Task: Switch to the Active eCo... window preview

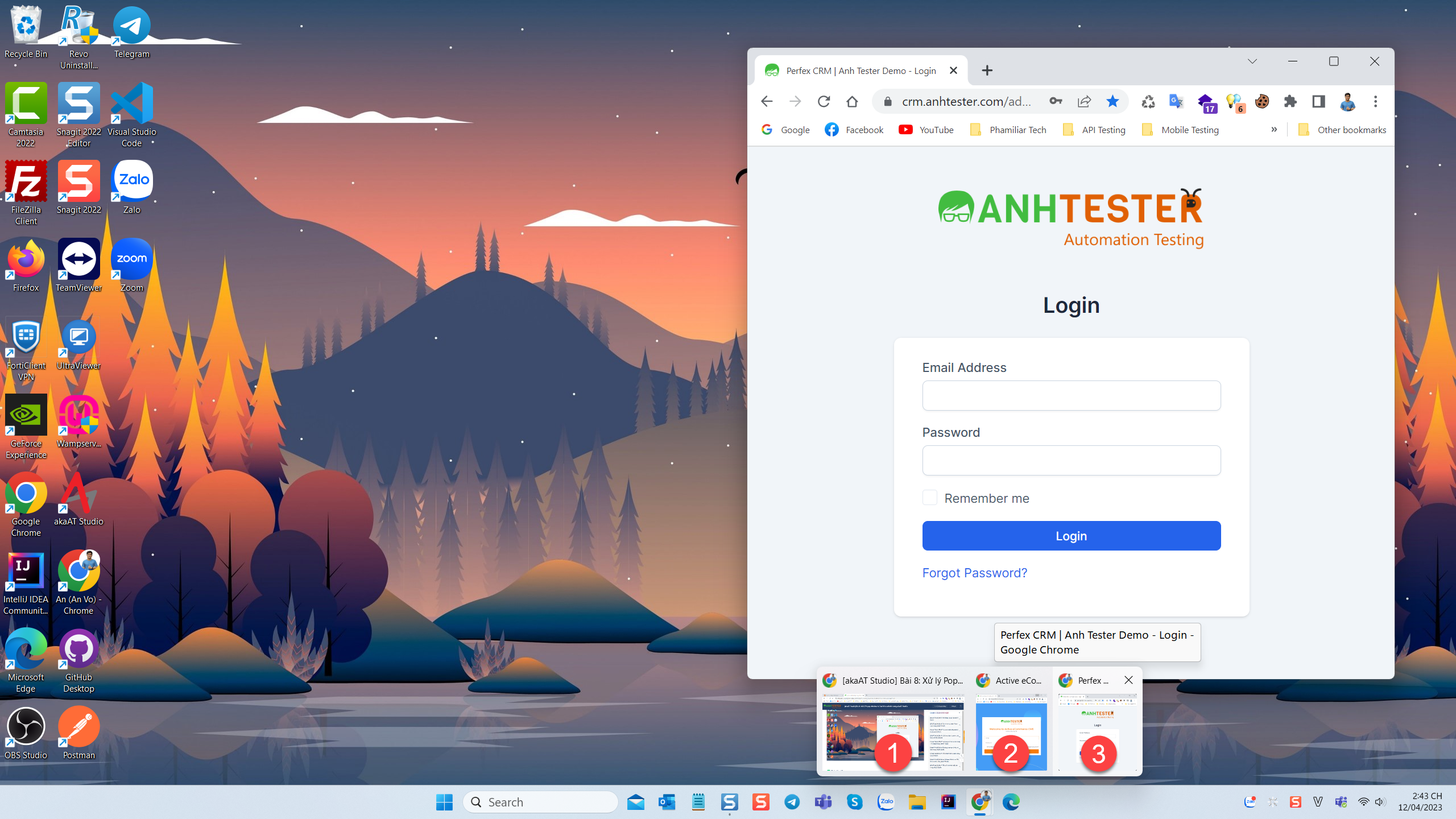Action: tap(1011, 722)
